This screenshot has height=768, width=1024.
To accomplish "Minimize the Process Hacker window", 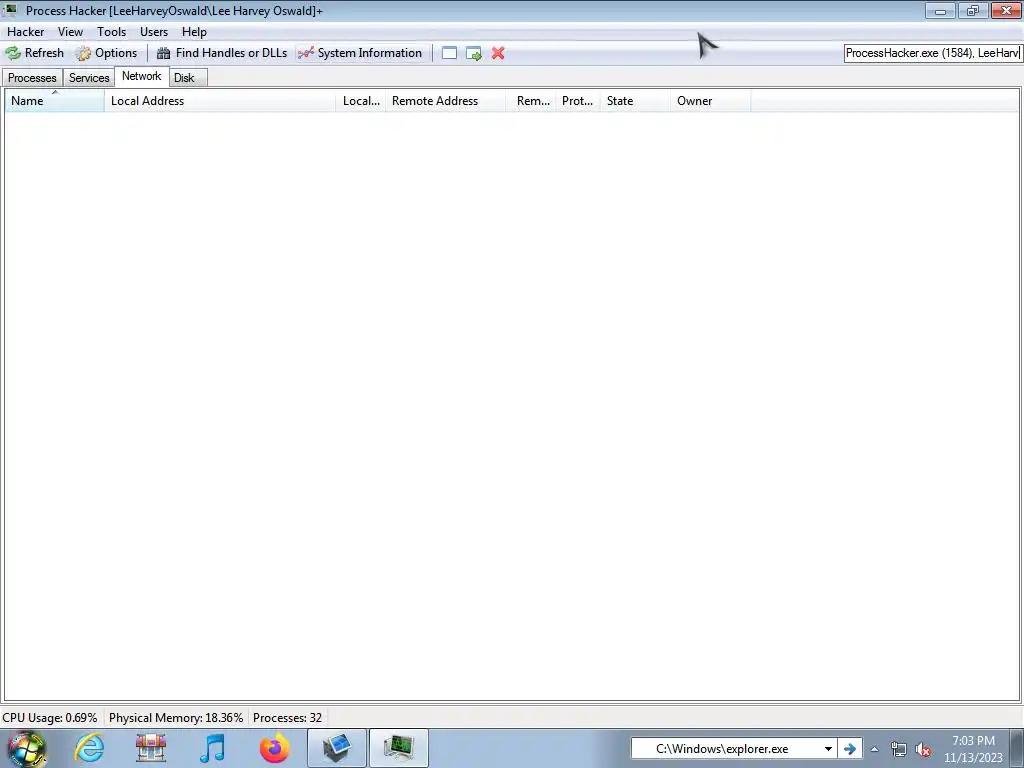I will 940,10.
